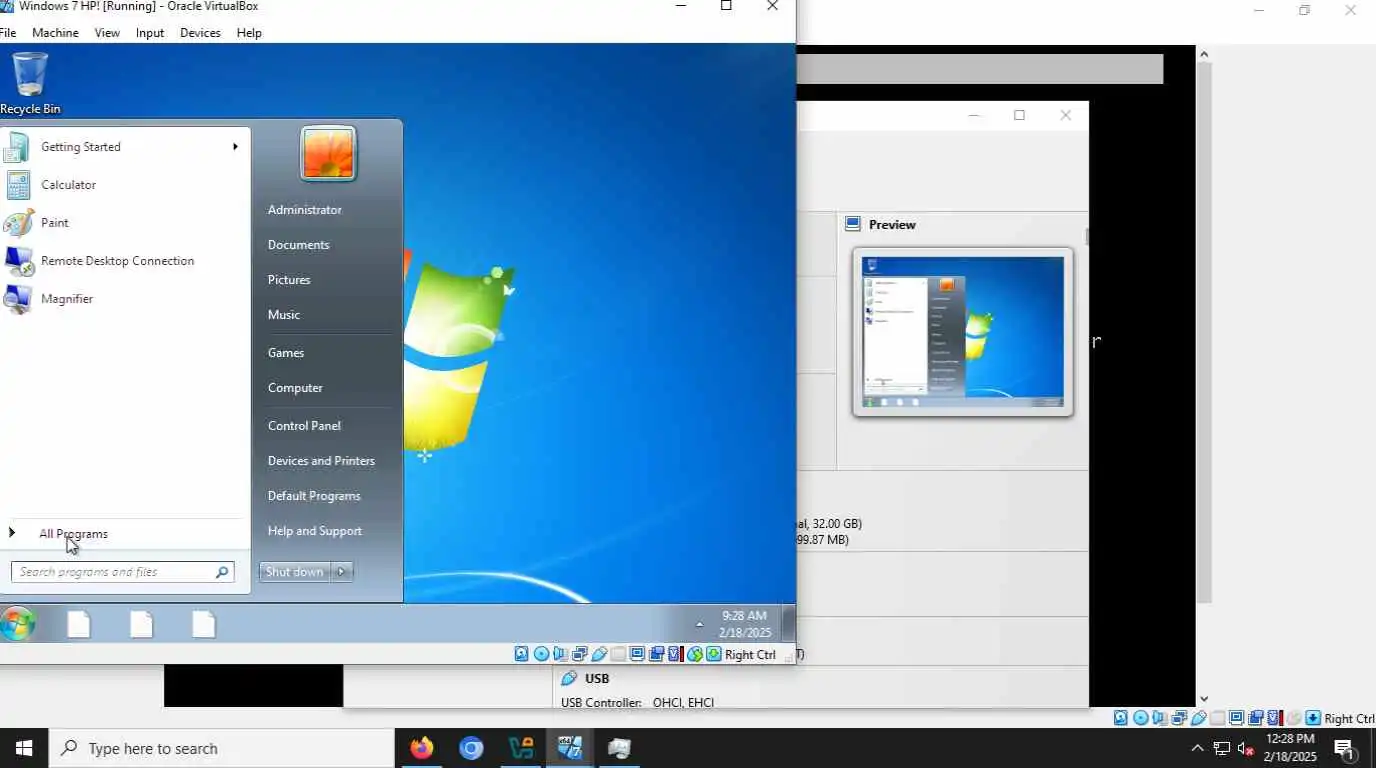Open Computer from the Start menu
This screenshot has height=768, width=1376.
(295, 388)
